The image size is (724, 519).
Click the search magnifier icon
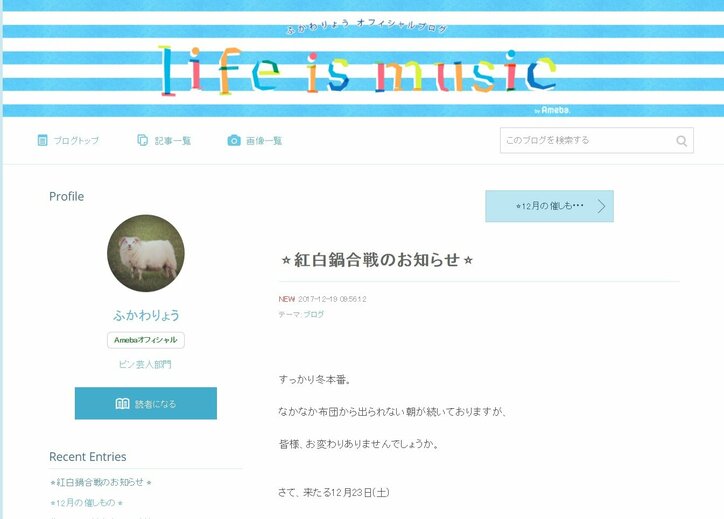point(682,141)
